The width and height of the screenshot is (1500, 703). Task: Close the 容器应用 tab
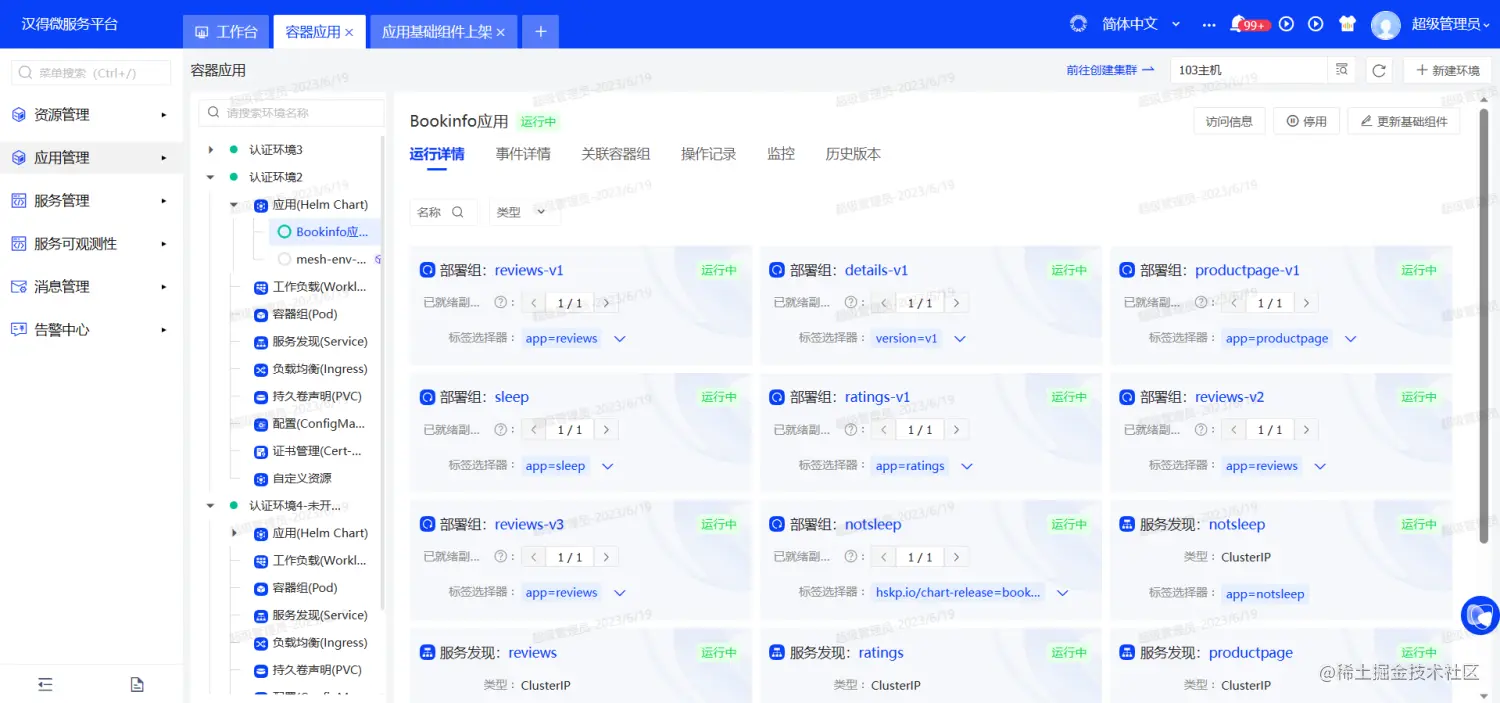[x=349, y=32]
